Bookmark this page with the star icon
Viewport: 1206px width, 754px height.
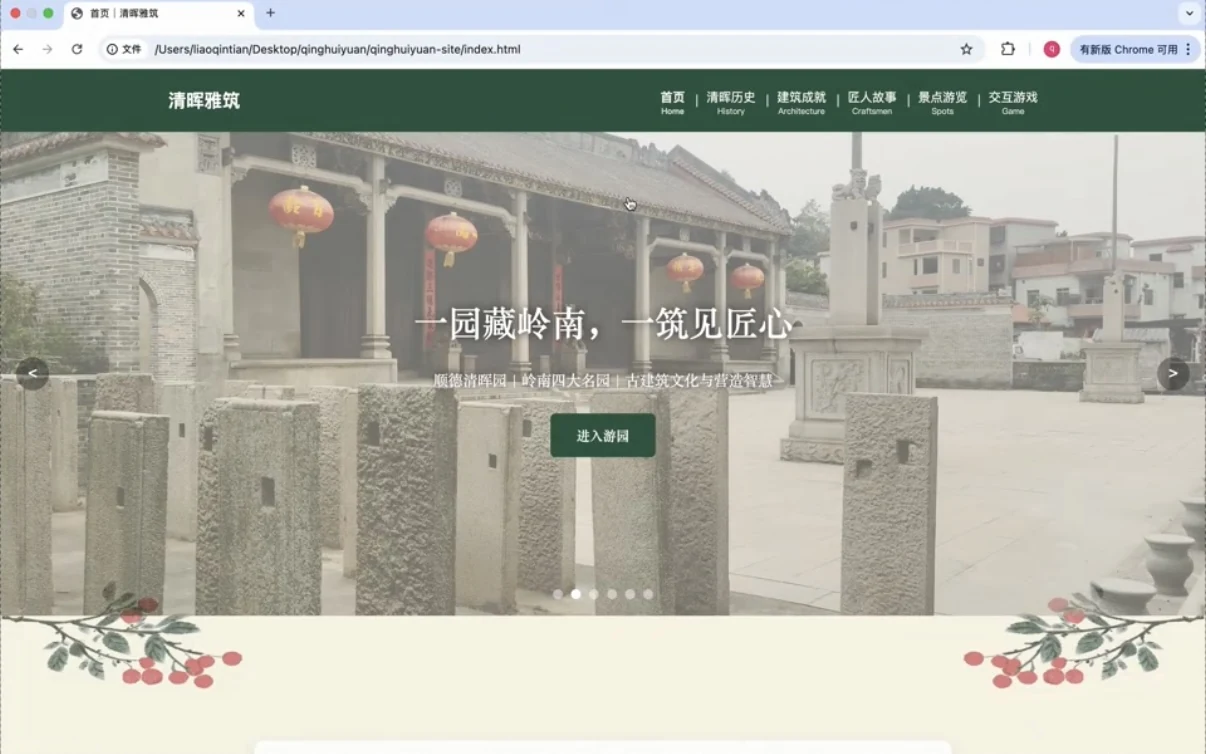(x=966, y=49)
